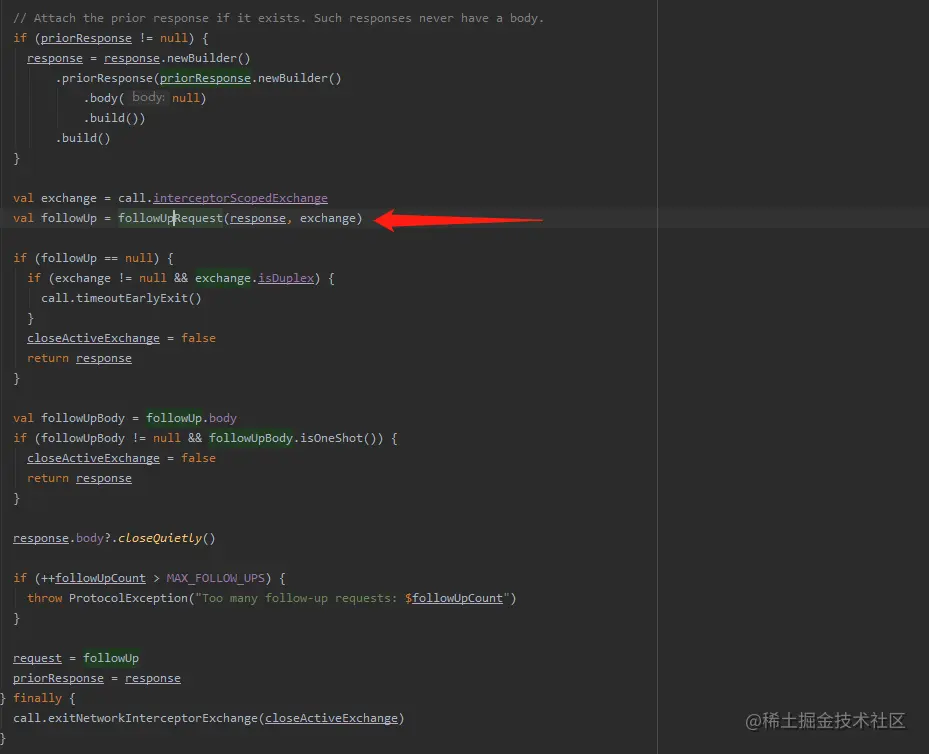Click the '.build())' line
The width and height of the screenshot is (929, 754).
click(114, 118)
